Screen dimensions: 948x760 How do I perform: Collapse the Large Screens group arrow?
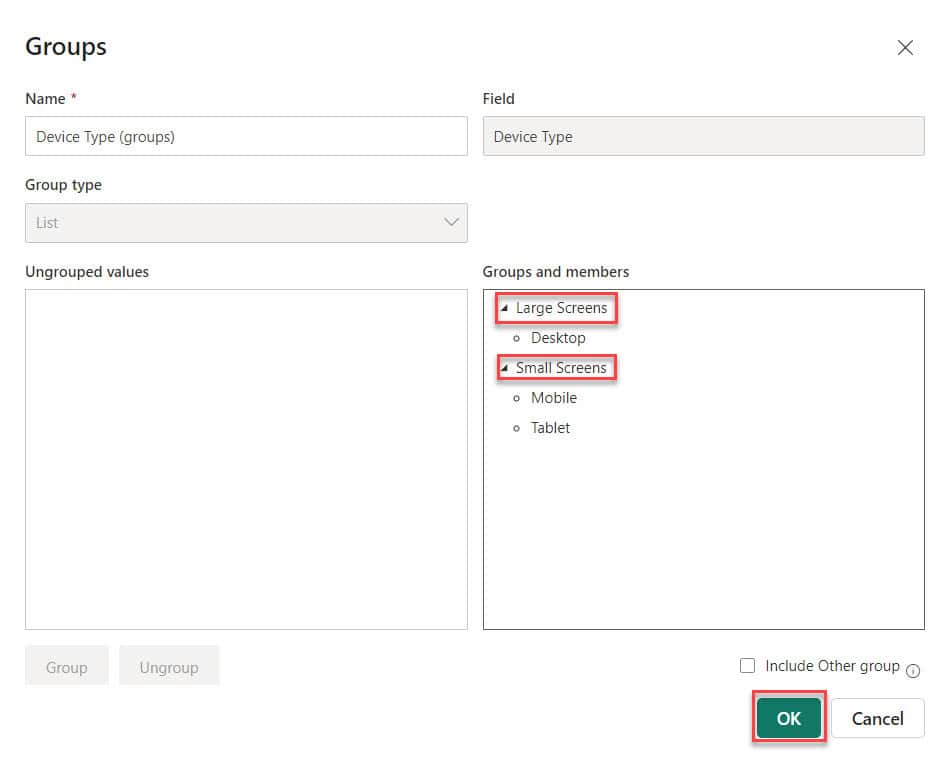click(504, 308)
